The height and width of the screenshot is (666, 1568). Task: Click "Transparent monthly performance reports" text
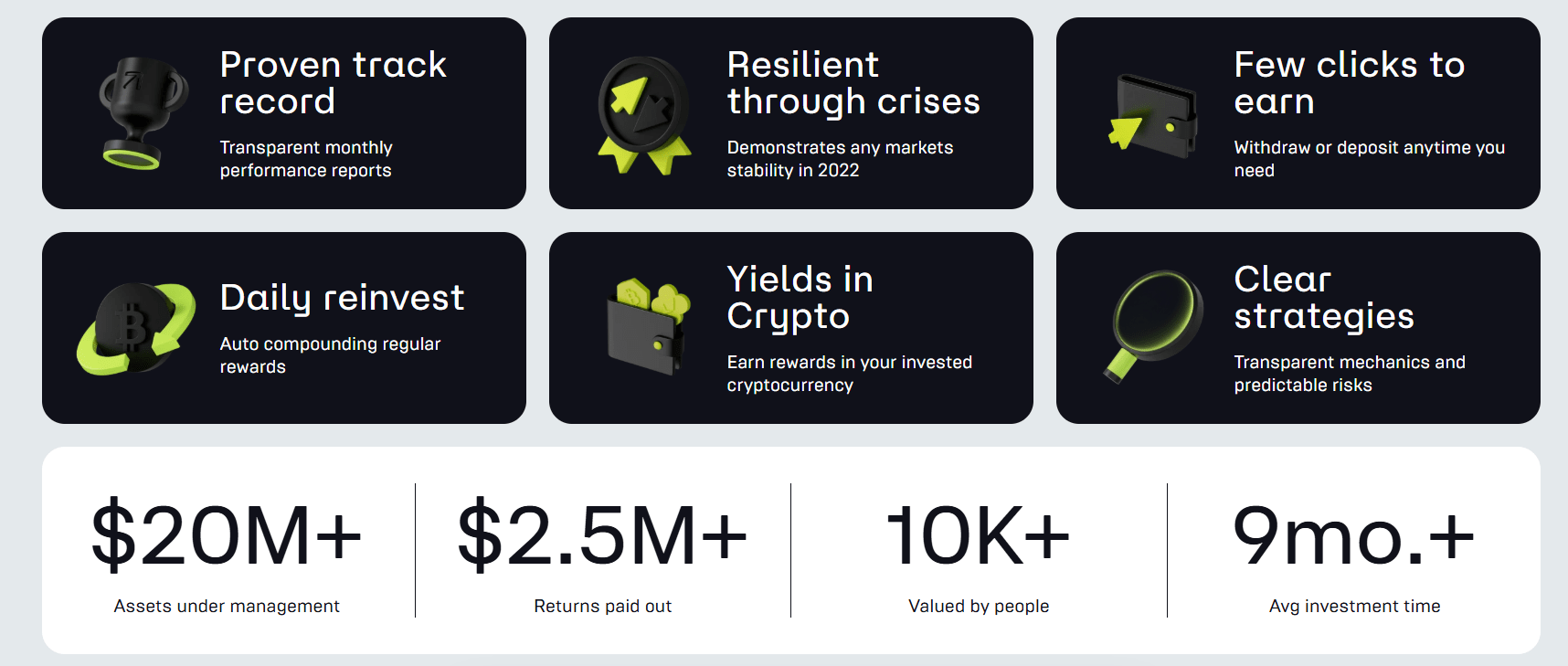click(x=305, y=159)
